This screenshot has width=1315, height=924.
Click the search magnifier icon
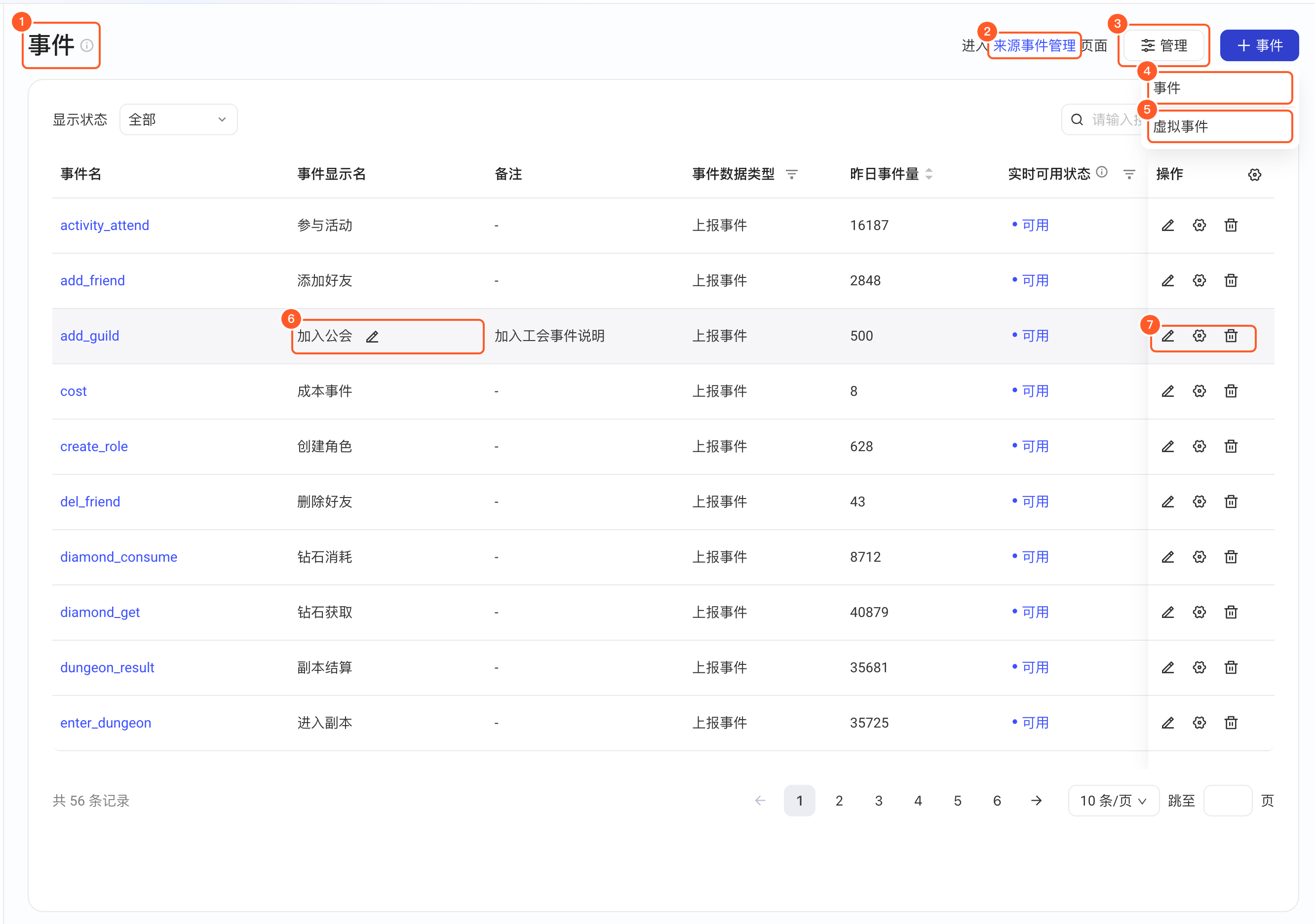pos(1077,120)
